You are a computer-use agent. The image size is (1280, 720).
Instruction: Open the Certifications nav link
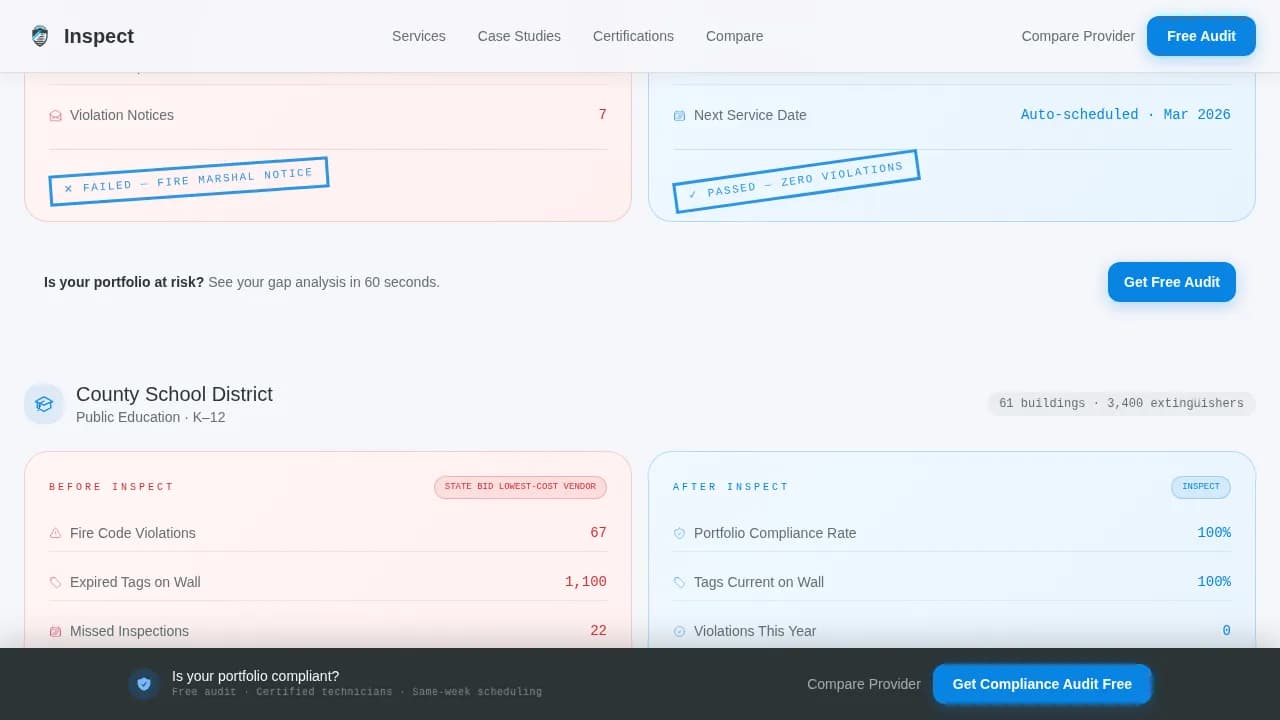(633, 36)
